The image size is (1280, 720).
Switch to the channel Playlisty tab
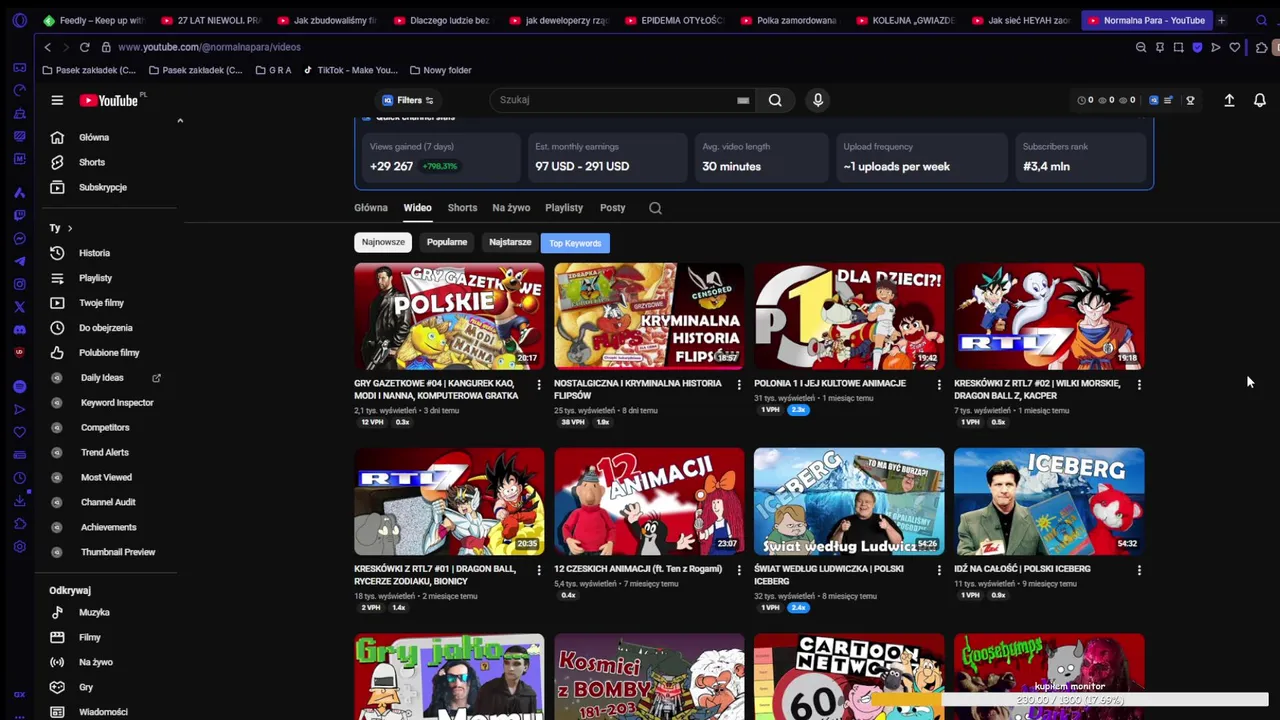[564, 208]
